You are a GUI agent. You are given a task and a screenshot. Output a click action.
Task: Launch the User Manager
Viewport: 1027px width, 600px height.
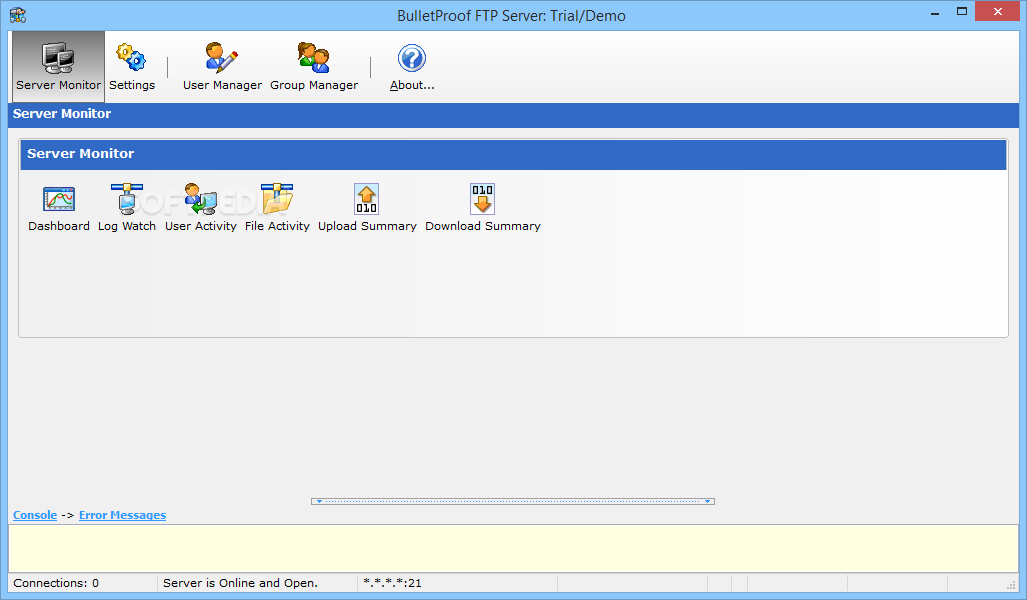click(x=222, y=66)
